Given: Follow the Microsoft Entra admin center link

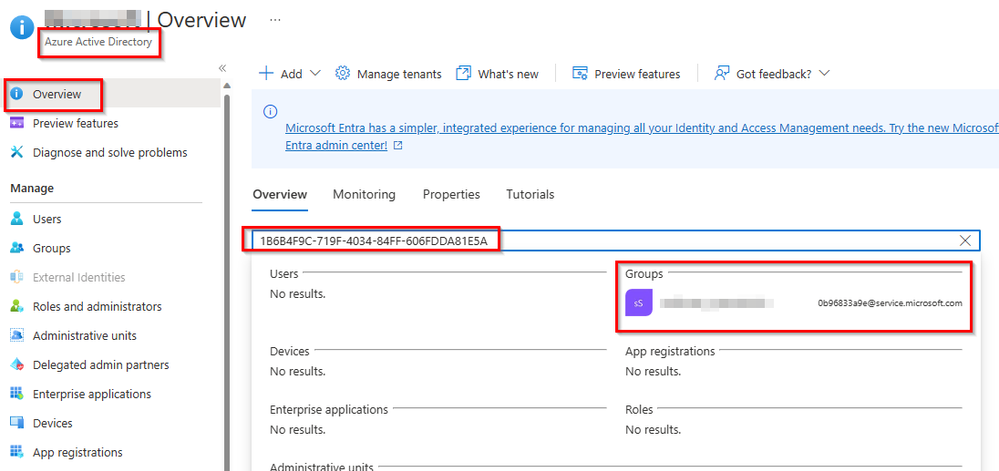Looking at the screenshot, I should pos(642,136).
